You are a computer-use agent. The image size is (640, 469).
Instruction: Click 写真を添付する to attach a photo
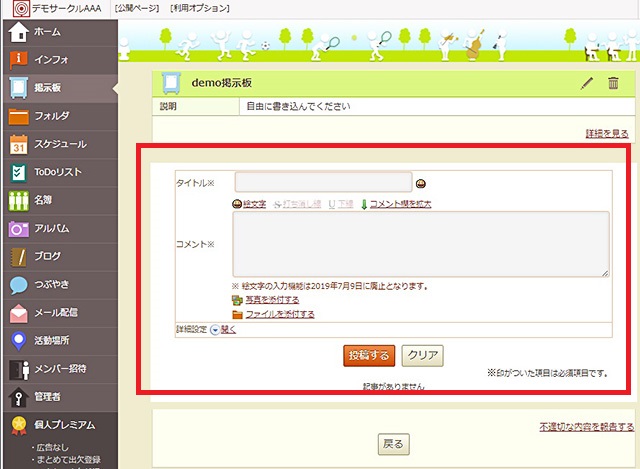[x=265, y=299]
